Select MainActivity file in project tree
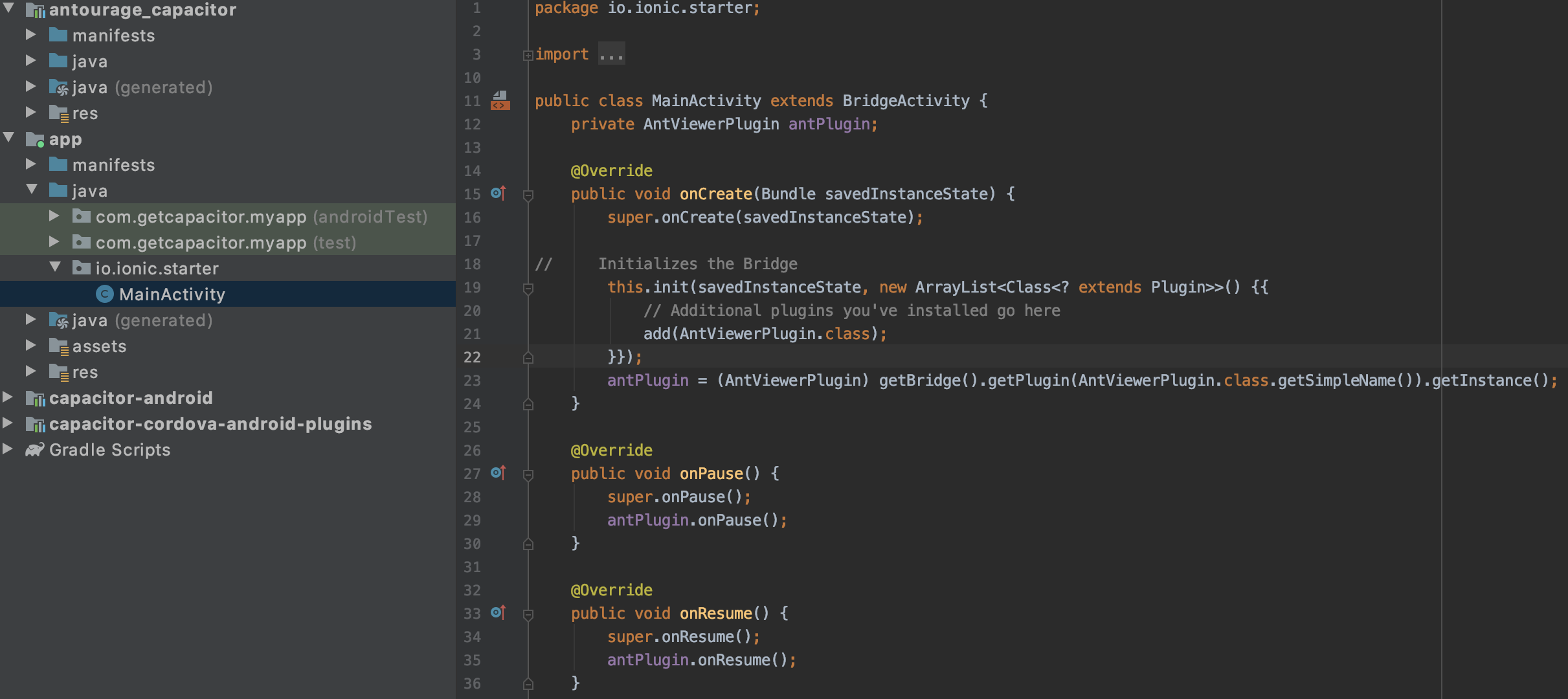 tap(172, 294)
